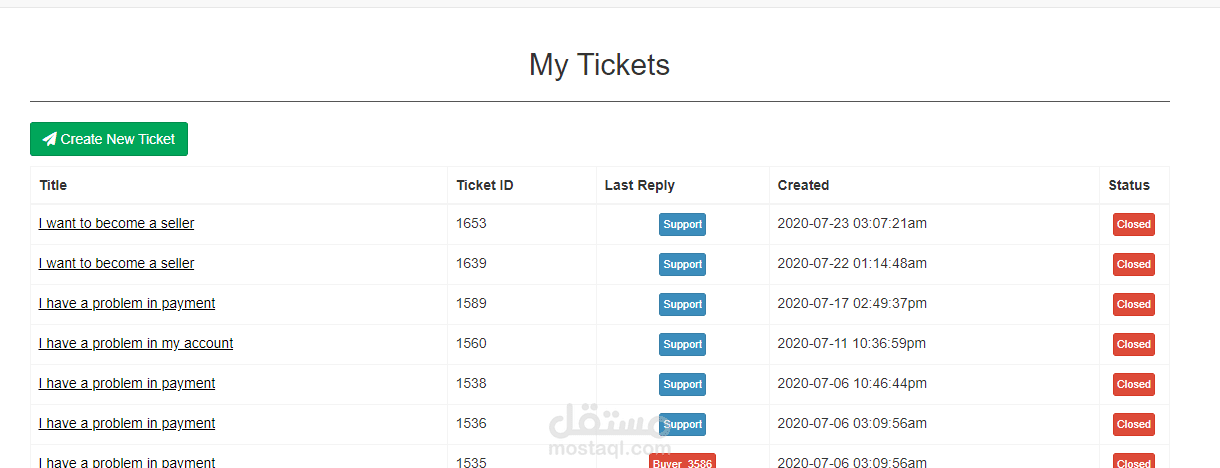
Task: Open ticket 1653 'I want to become a seller'
Action: pos(116,223)
